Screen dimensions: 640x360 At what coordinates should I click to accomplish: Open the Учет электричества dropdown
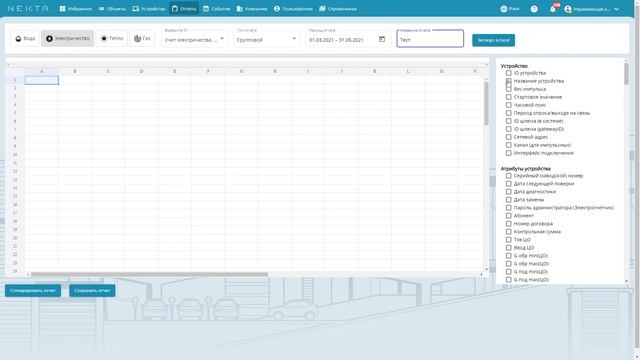(x=194, y=39)
